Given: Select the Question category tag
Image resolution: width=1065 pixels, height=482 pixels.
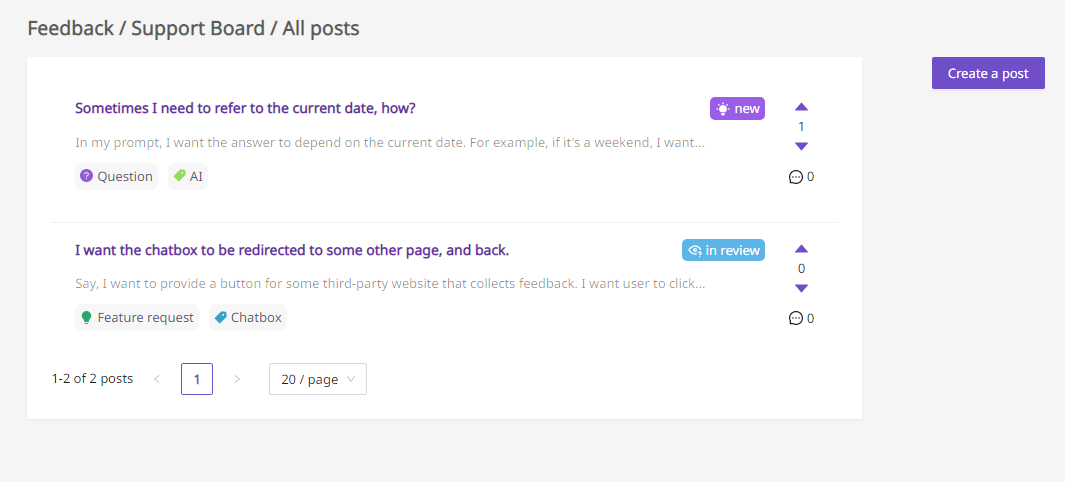Looking at the screenshot, I should point(116,177).
